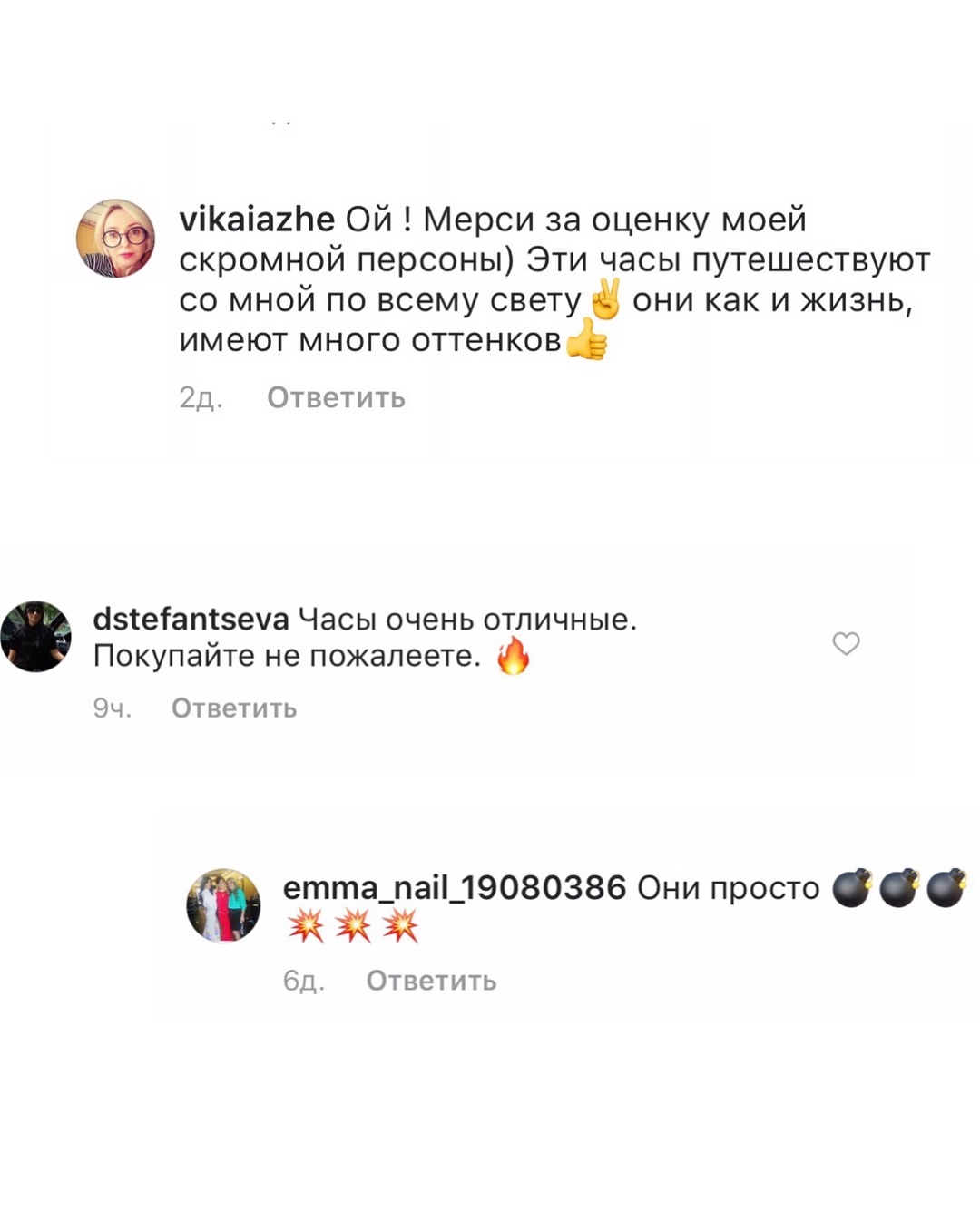Open the emma_nail_19080386 username link
This screenshot has width=980, height=1221.
pyautogui.click(x=455, y=887)
